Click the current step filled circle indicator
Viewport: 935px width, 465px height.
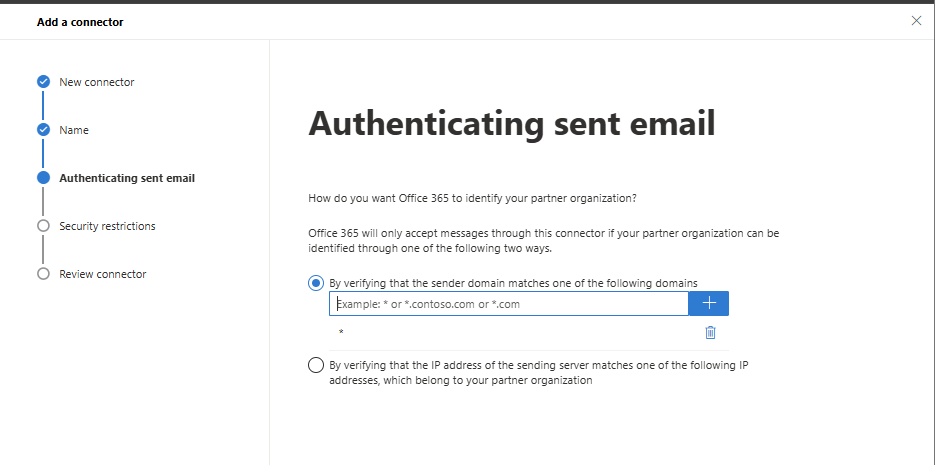[x=43, y=178]
